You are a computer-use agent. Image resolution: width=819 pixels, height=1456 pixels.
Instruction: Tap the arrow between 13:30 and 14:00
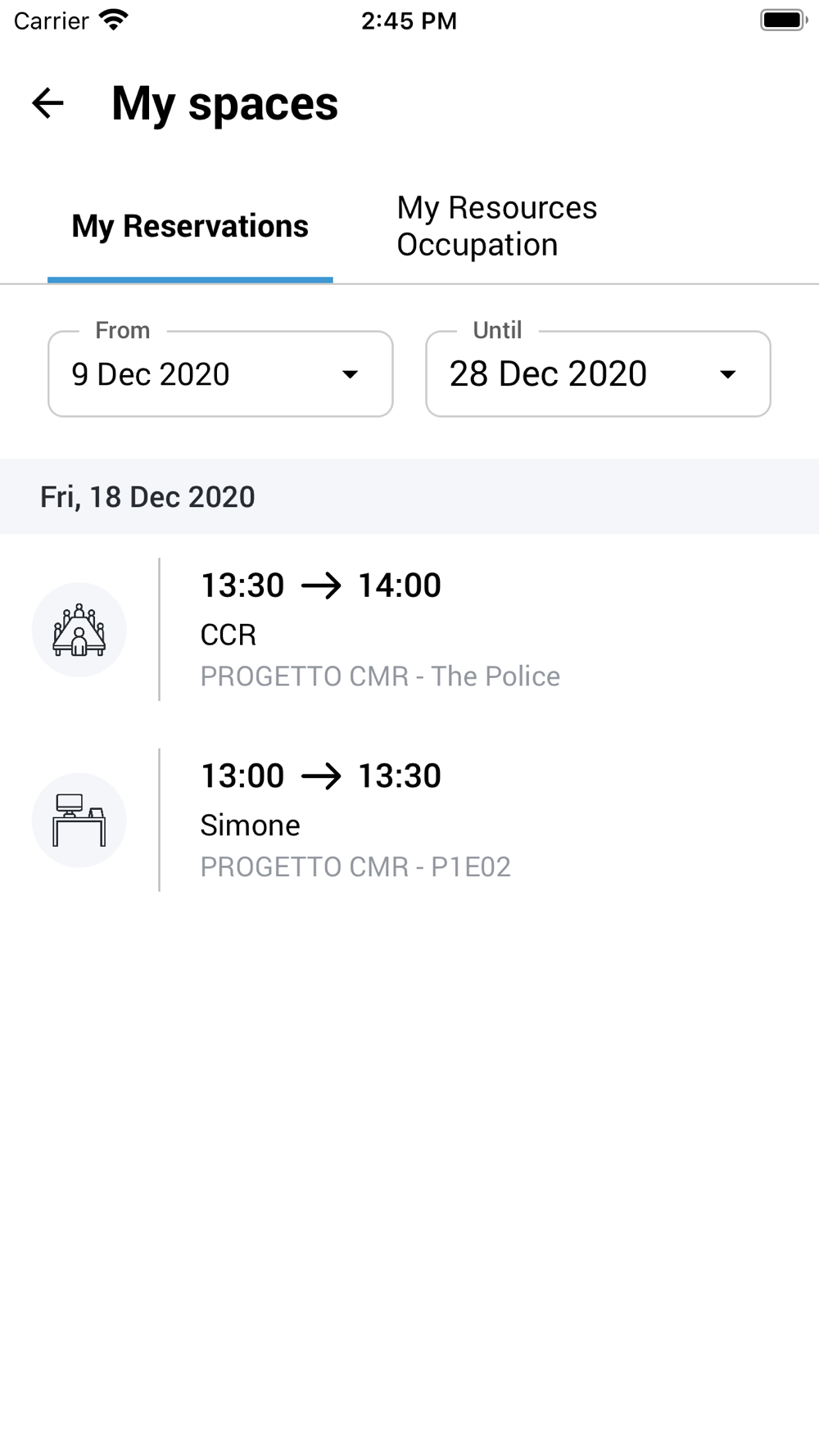(x=321, y=586)
